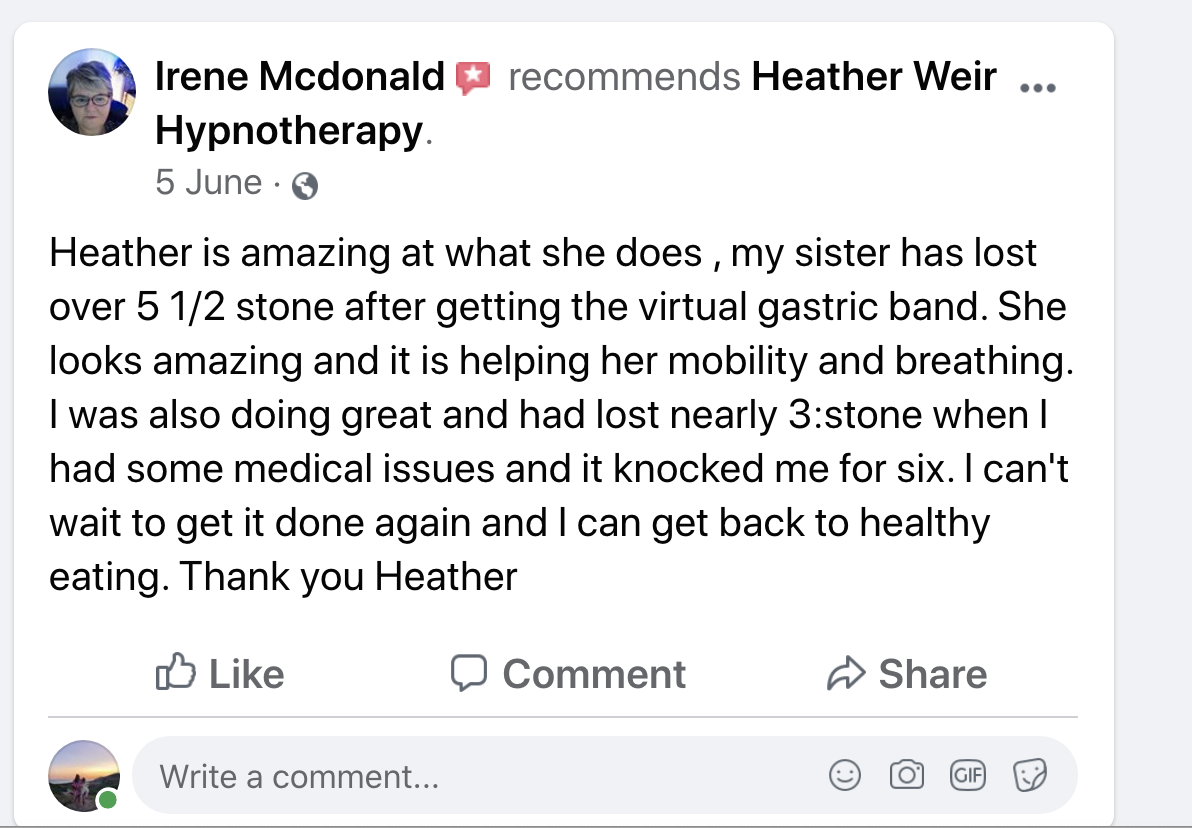Screen dimensions: 1192x828
Task: Open Irene Mcdonald's profile name link
Action: pos(299,76)
